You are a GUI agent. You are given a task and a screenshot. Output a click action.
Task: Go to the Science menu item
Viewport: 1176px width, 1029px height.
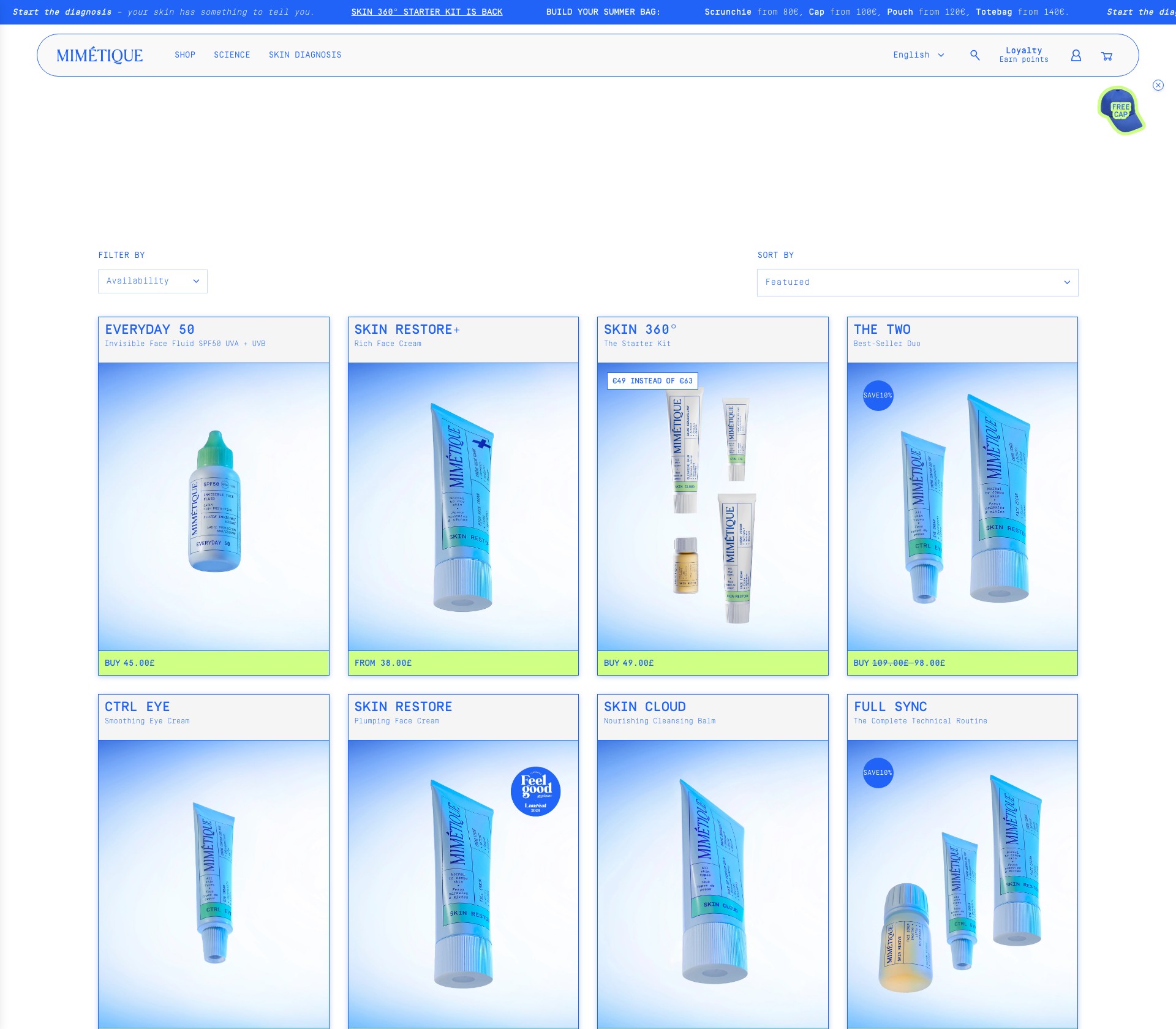232,55
